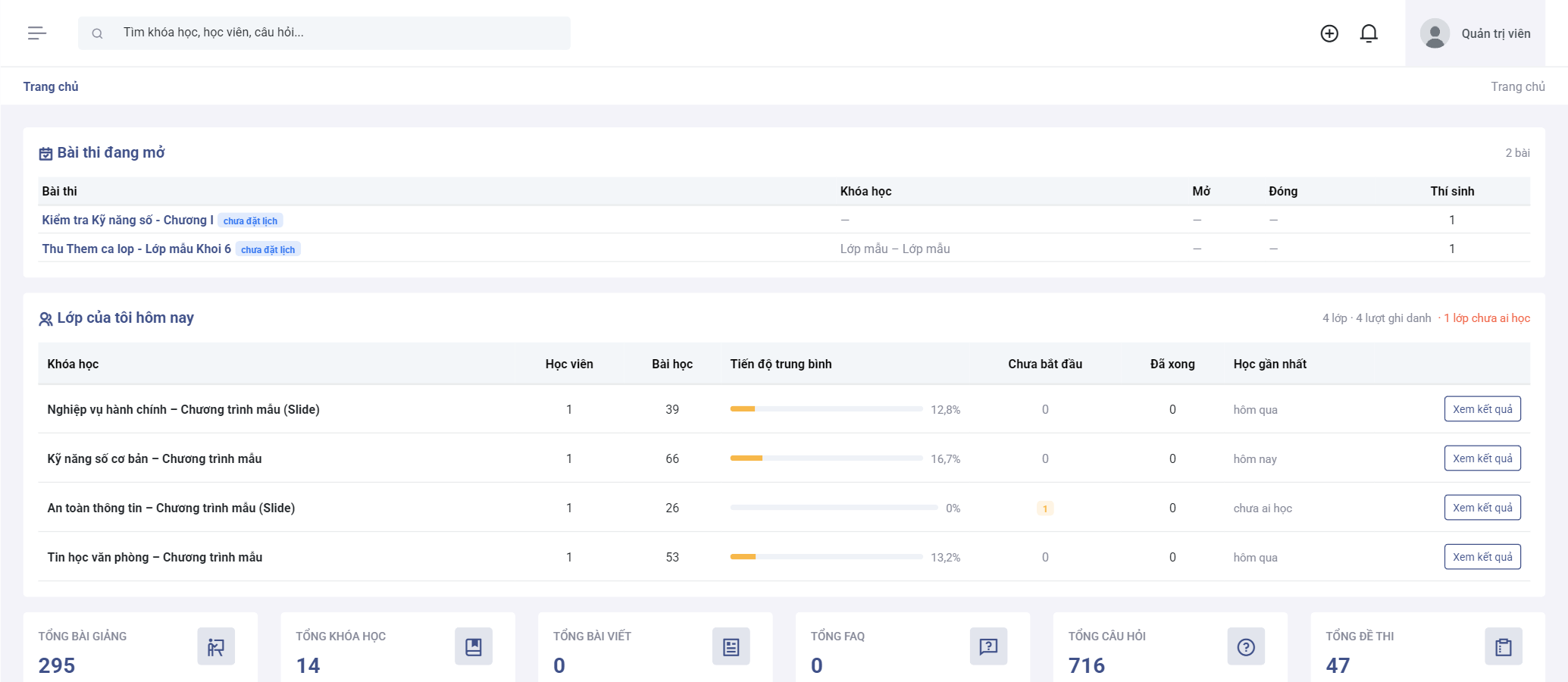
Task: Click the Tổng FAQ chat question icon
Action: tap(989, 646)
